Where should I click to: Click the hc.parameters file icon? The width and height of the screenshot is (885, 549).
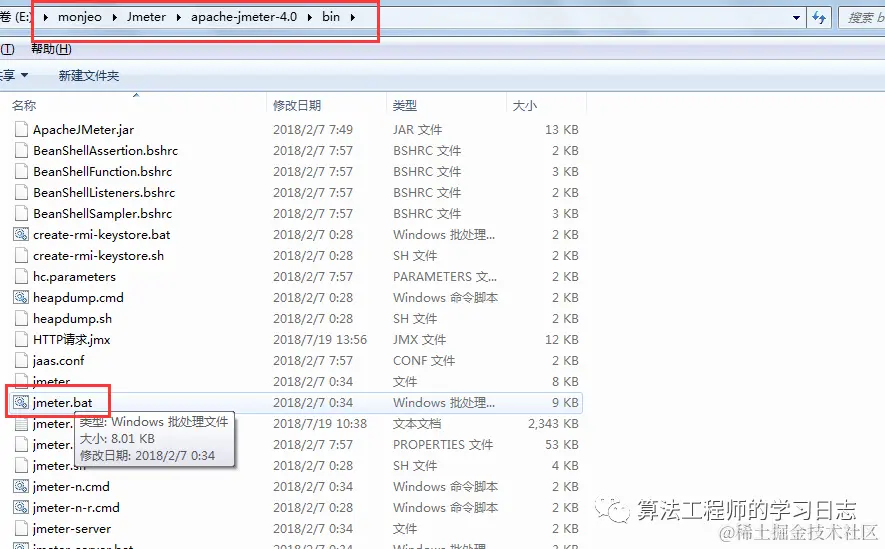[21, 276]
